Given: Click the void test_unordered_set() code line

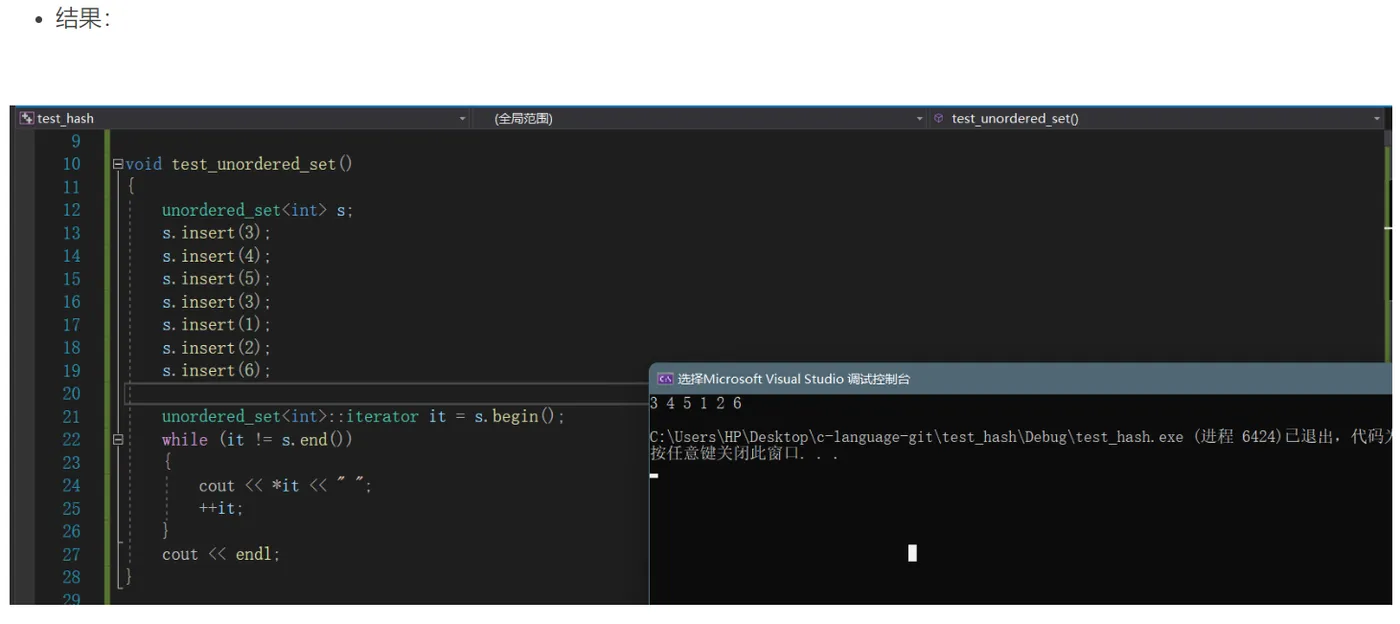Looking at the screenshot, I should (239, 164).
